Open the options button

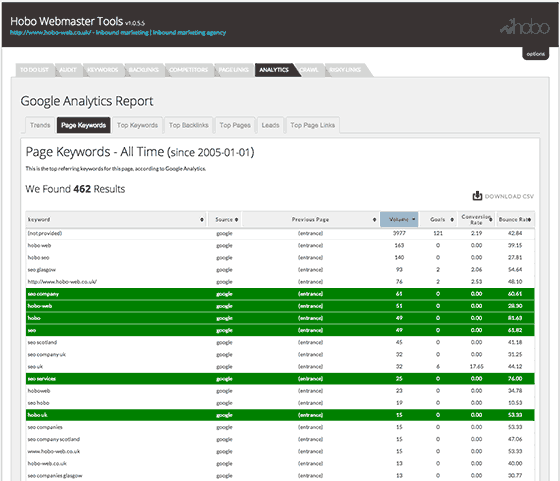point(535,54)
